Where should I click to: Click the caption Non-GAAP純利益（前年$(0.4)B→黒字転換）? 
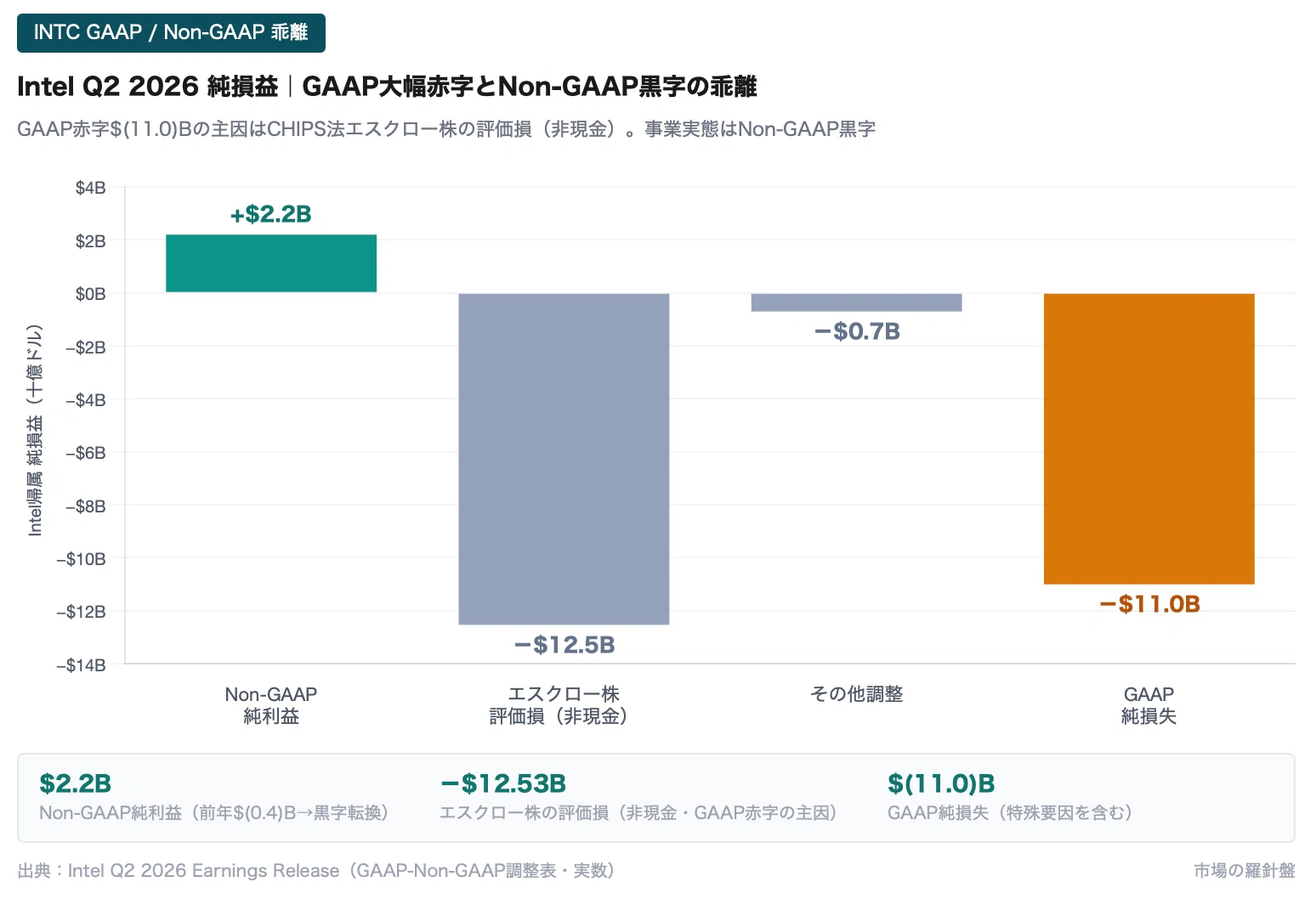click(214, 813)
